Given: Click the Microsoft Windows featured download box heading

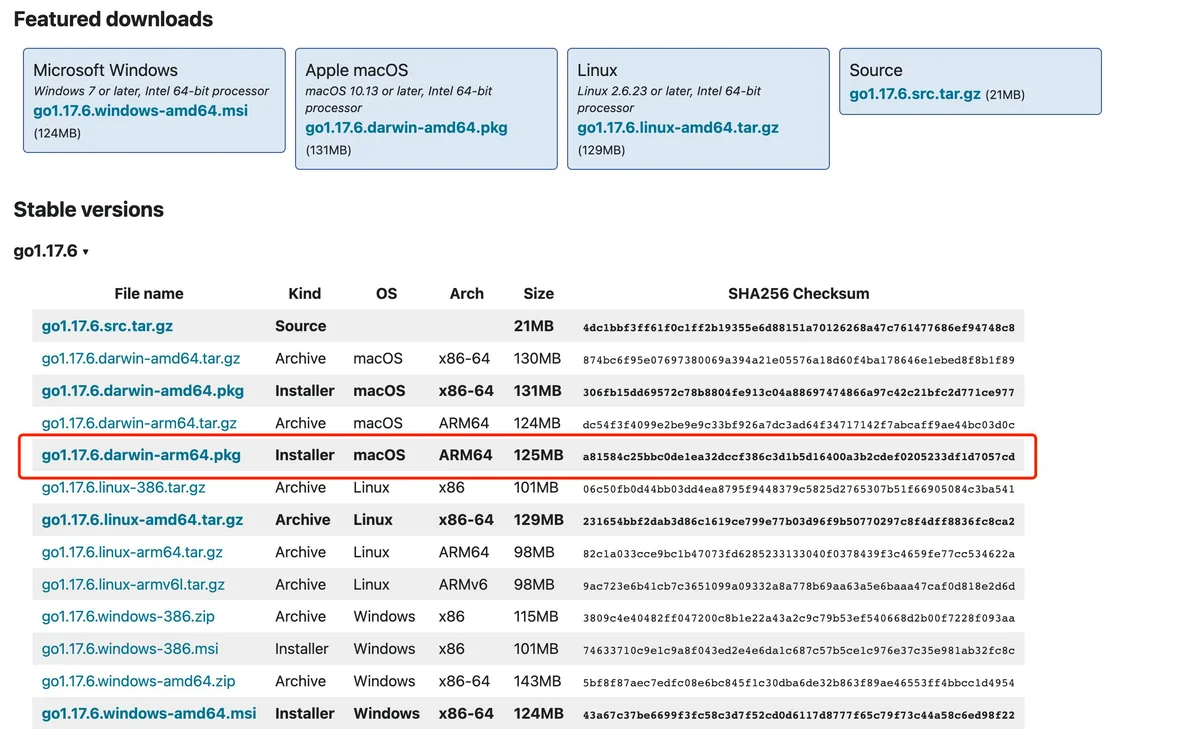Looking at the screenshot, I should 105,70.
